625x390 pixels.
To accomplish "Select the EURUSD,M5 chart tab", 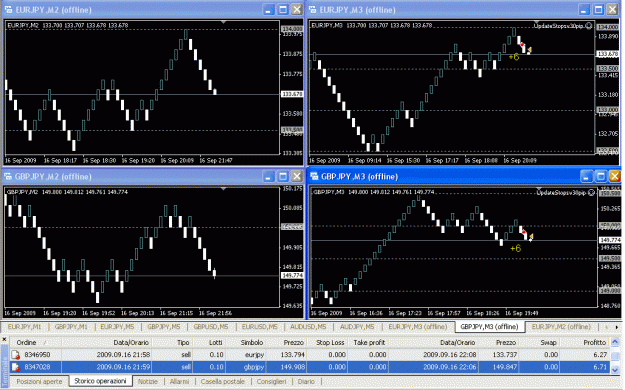I will pyautogui.click(x=259, y=327).
